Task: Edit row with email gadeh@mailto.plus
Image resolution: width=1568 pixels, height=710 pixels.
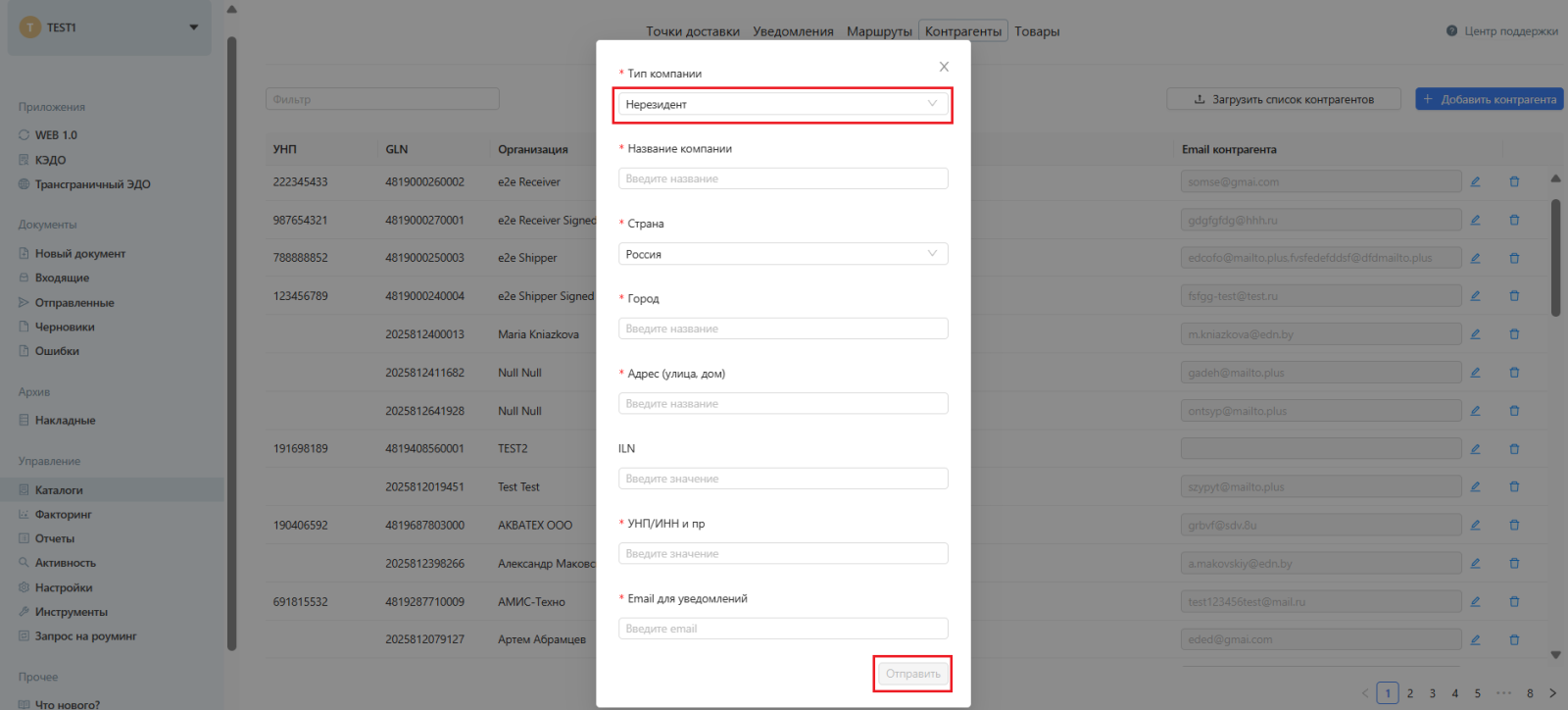Action: click(x=1475, y=372)
